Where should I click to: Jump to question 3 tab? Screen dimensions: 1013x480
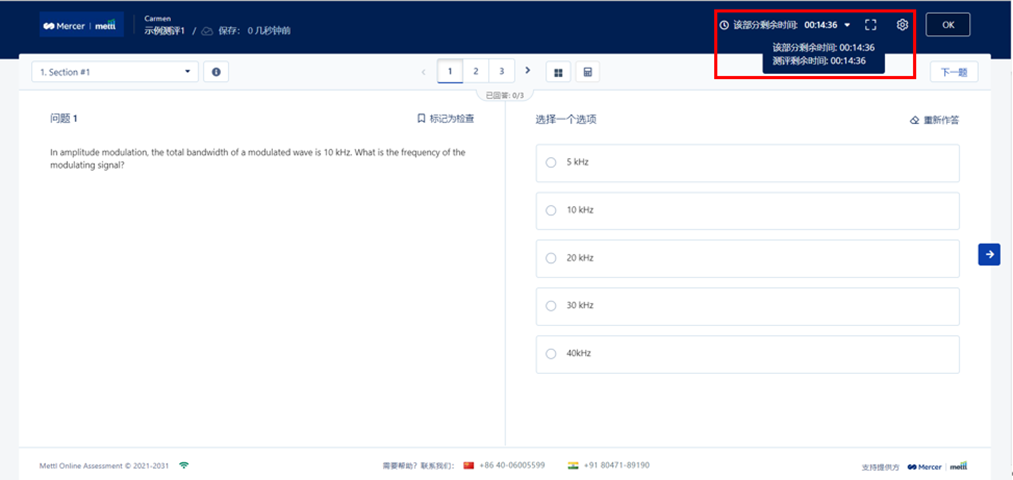(501, 71)
